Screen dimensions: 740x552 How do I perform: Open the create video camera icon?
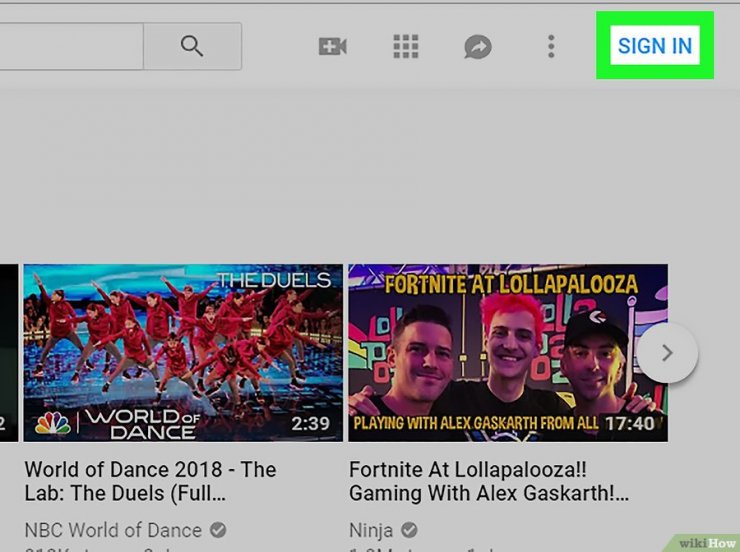click(333, 46)
